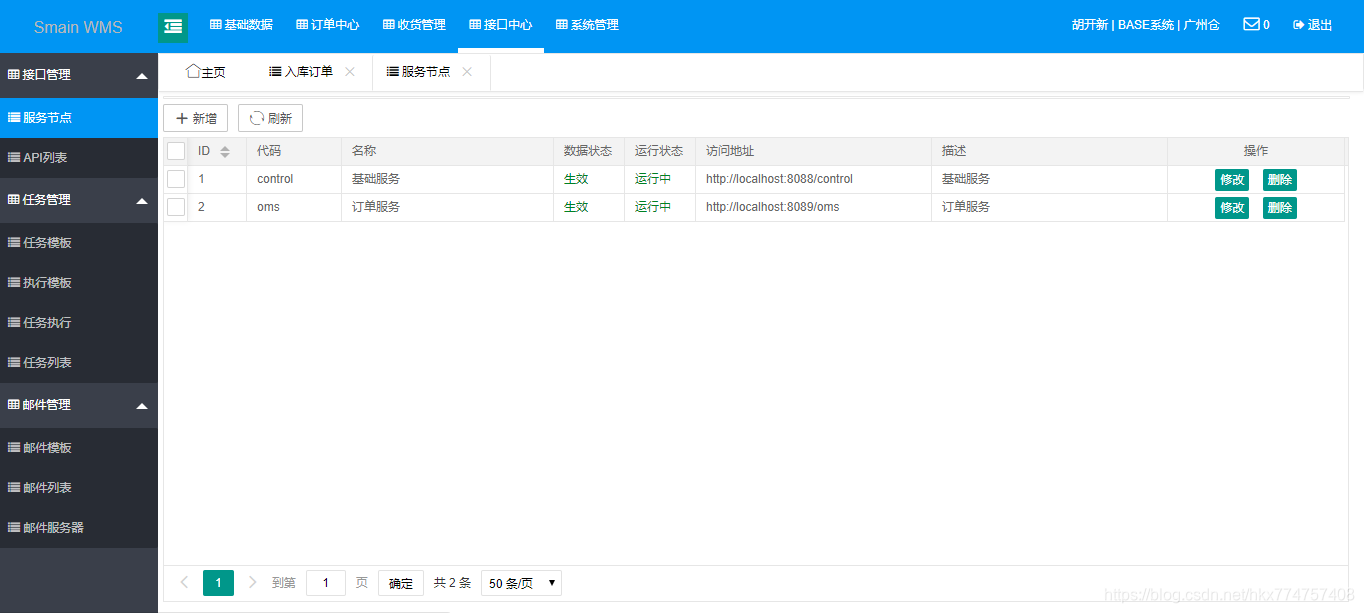The width and height of the screenshot is (1364, 613).
Task: Click the home icon on 主页 tab
Action: pyautogui.click(x=193, y=71)
